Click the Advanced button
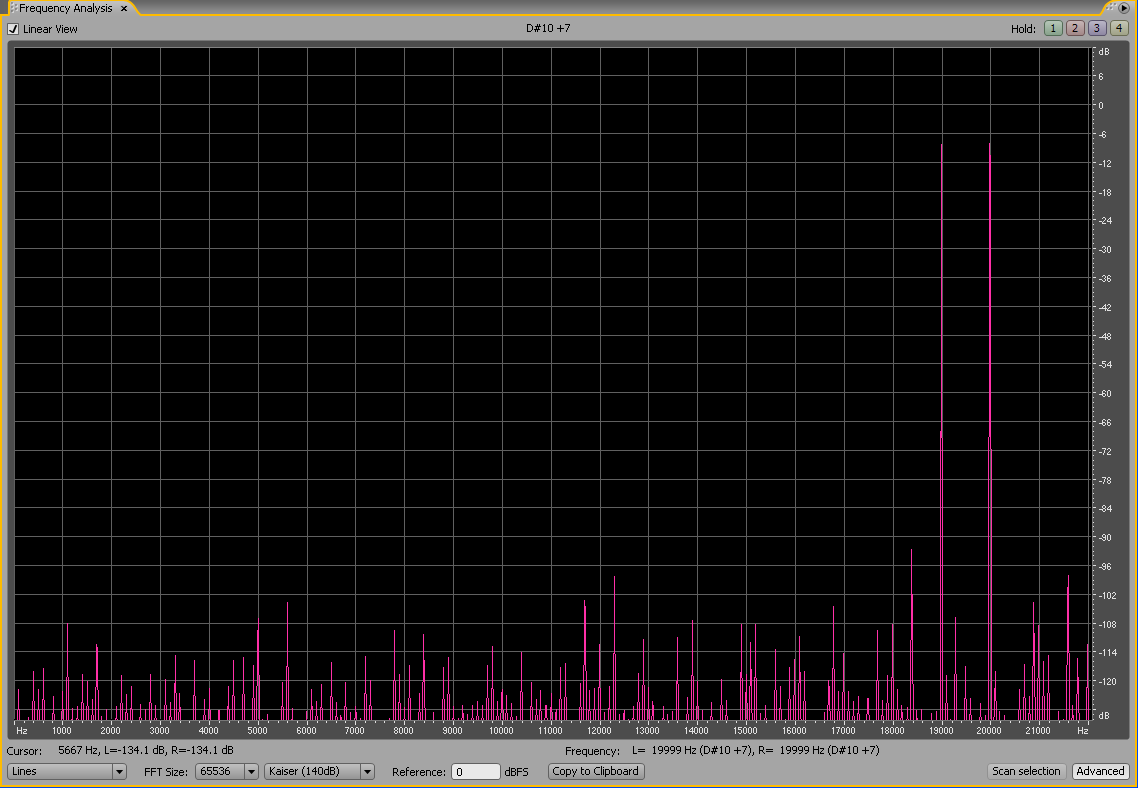 pos(1100,771)
